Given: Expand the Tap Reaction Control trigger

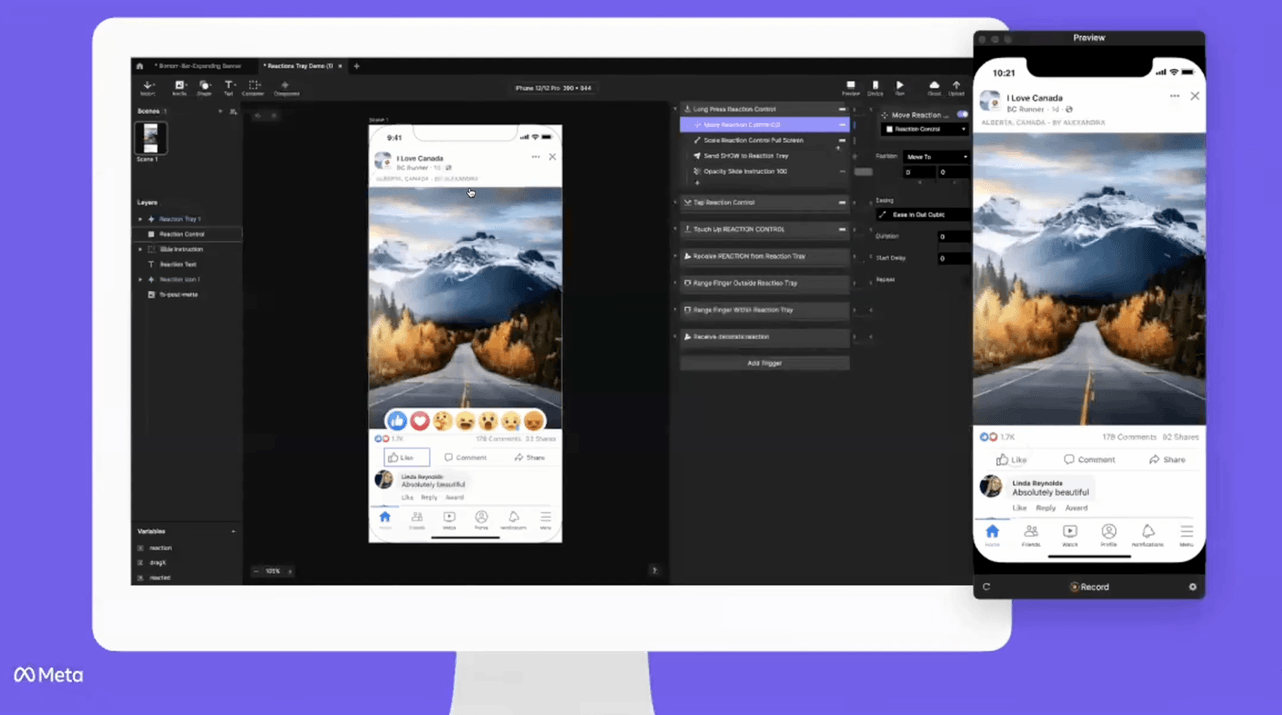Looking at the screenshot, I should click(675, 202).
